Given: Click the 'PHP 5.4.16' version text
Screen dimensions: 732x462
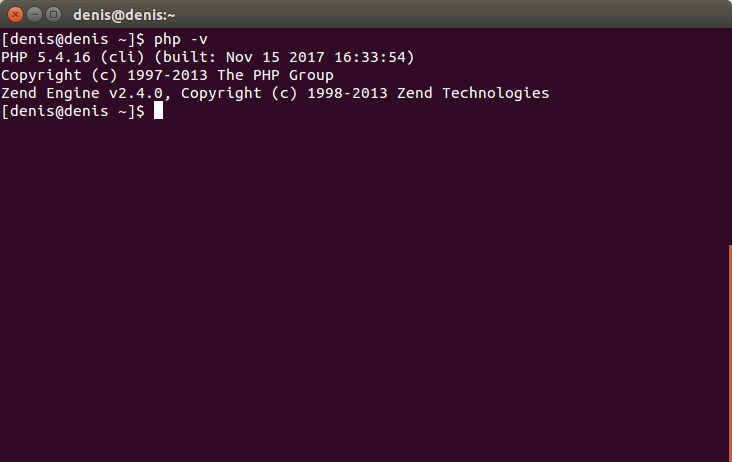Looking at the screenshot, I should pyautogui.click(x=46, y=57).
